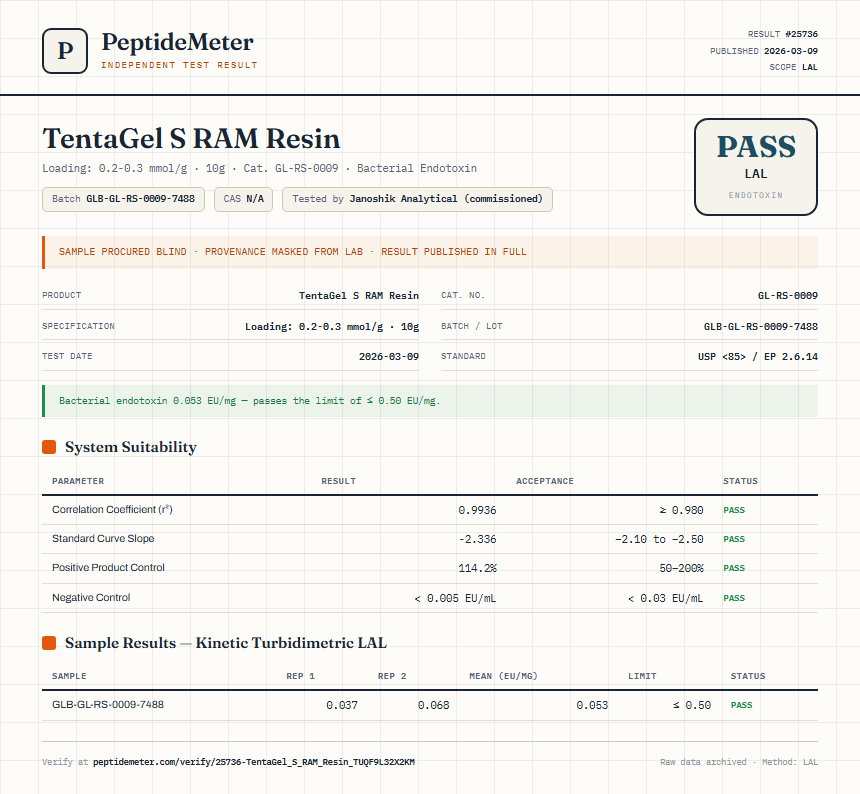This screenshot has height=794, width=860.
Task: Click the acceptance < 0.03 EU/mL
Action: pos(665,598)
